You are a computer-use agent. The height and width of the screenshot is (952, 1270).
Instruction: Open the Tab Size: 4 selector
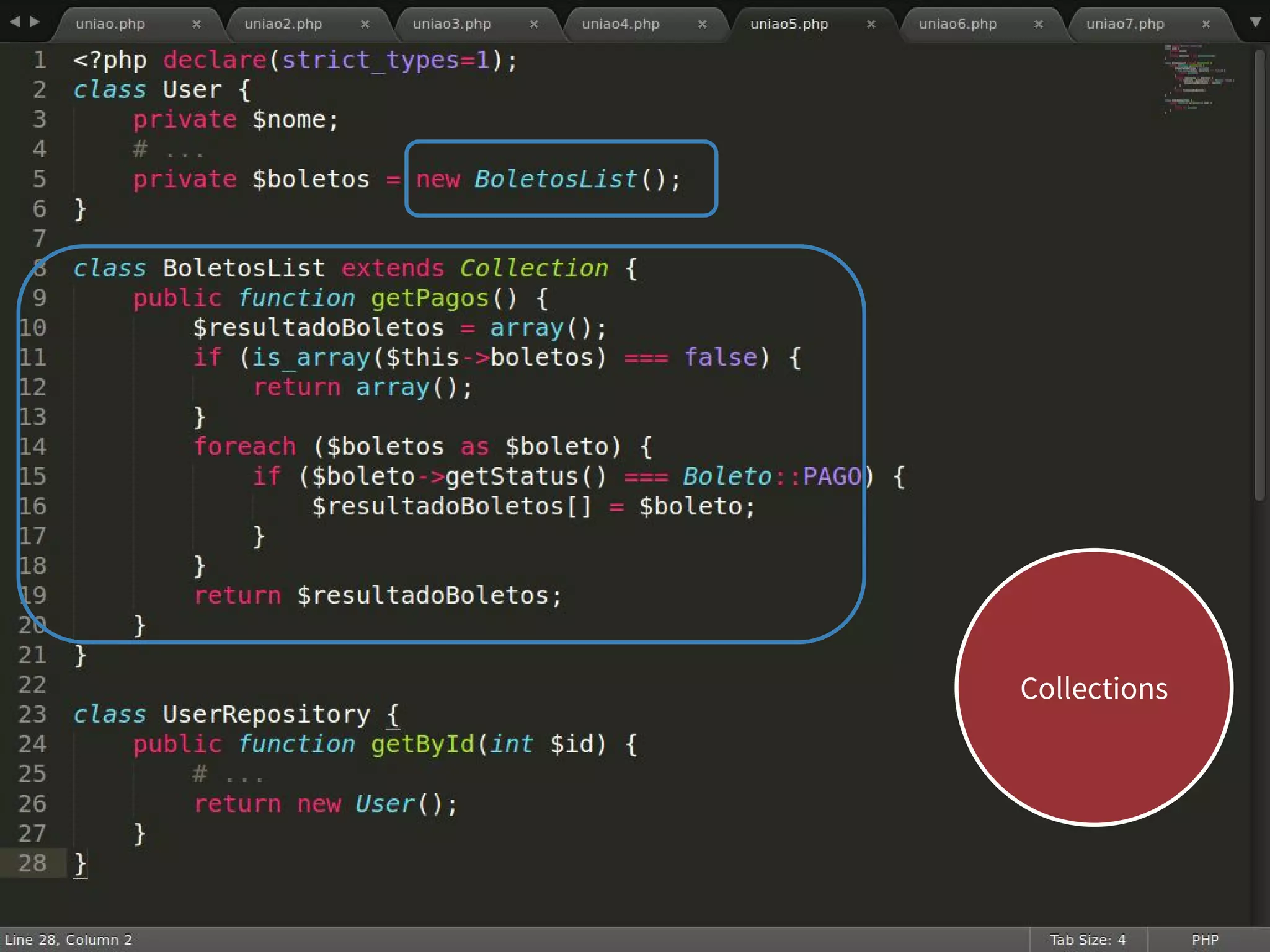1088,940
